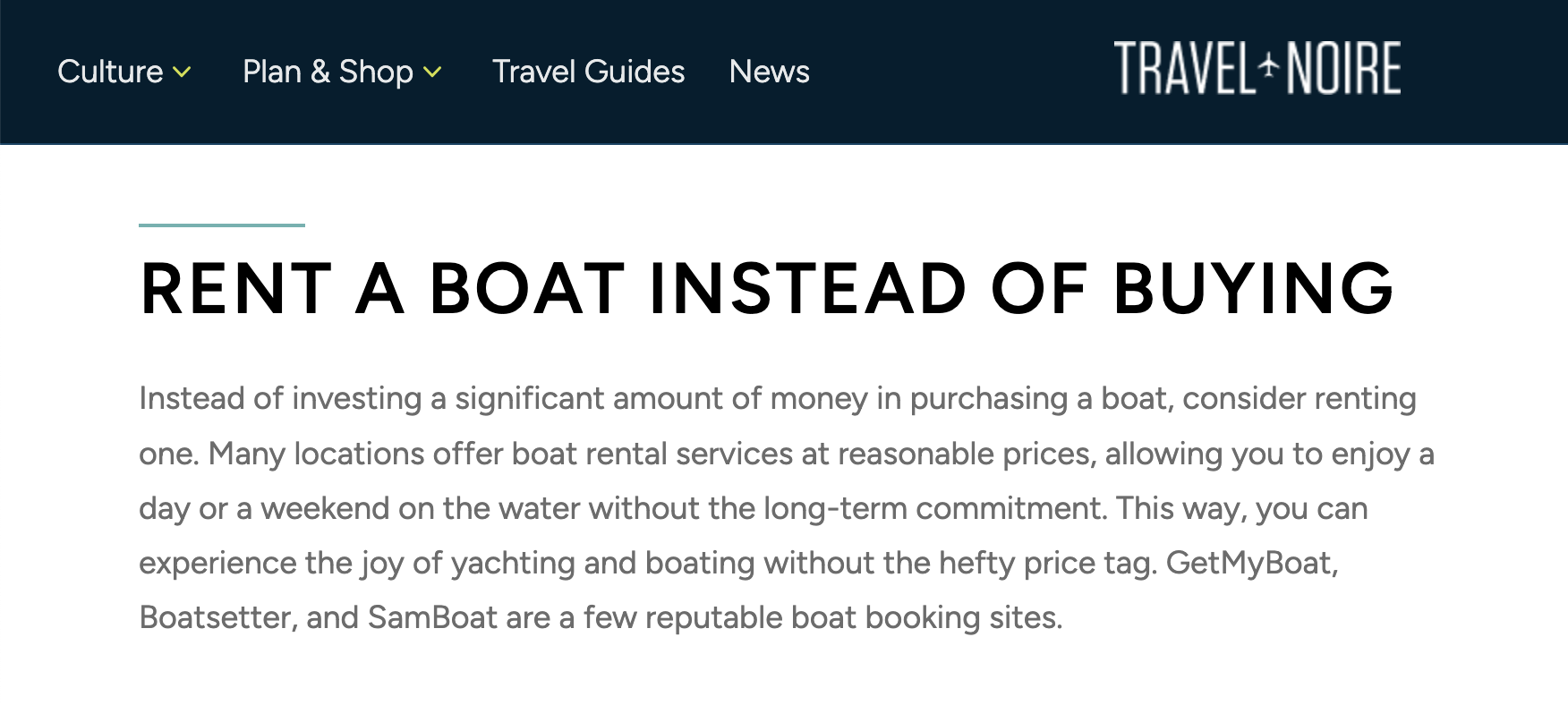1568x705 pixels.
Task: Click the word NOIRE in the logo
Action: (1343, 68)
